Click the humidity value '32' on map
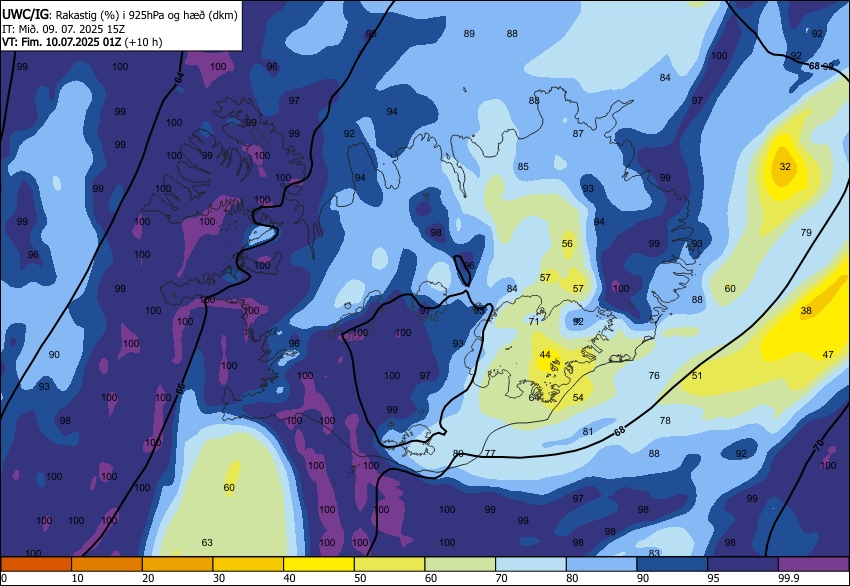The height and width of the screenshot is (586, 850). click(785, 166)
